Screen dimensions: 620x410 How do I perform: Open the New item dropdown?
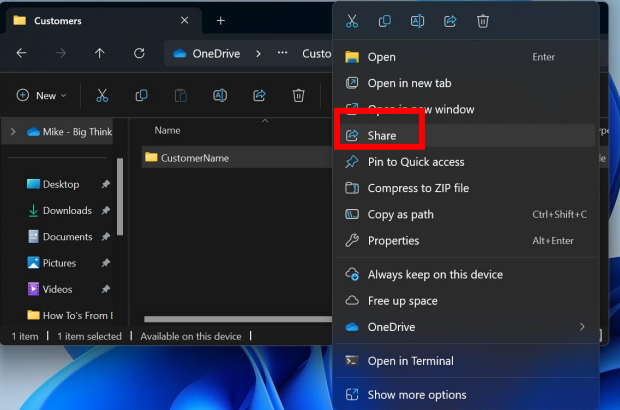[x=41, y=95]
